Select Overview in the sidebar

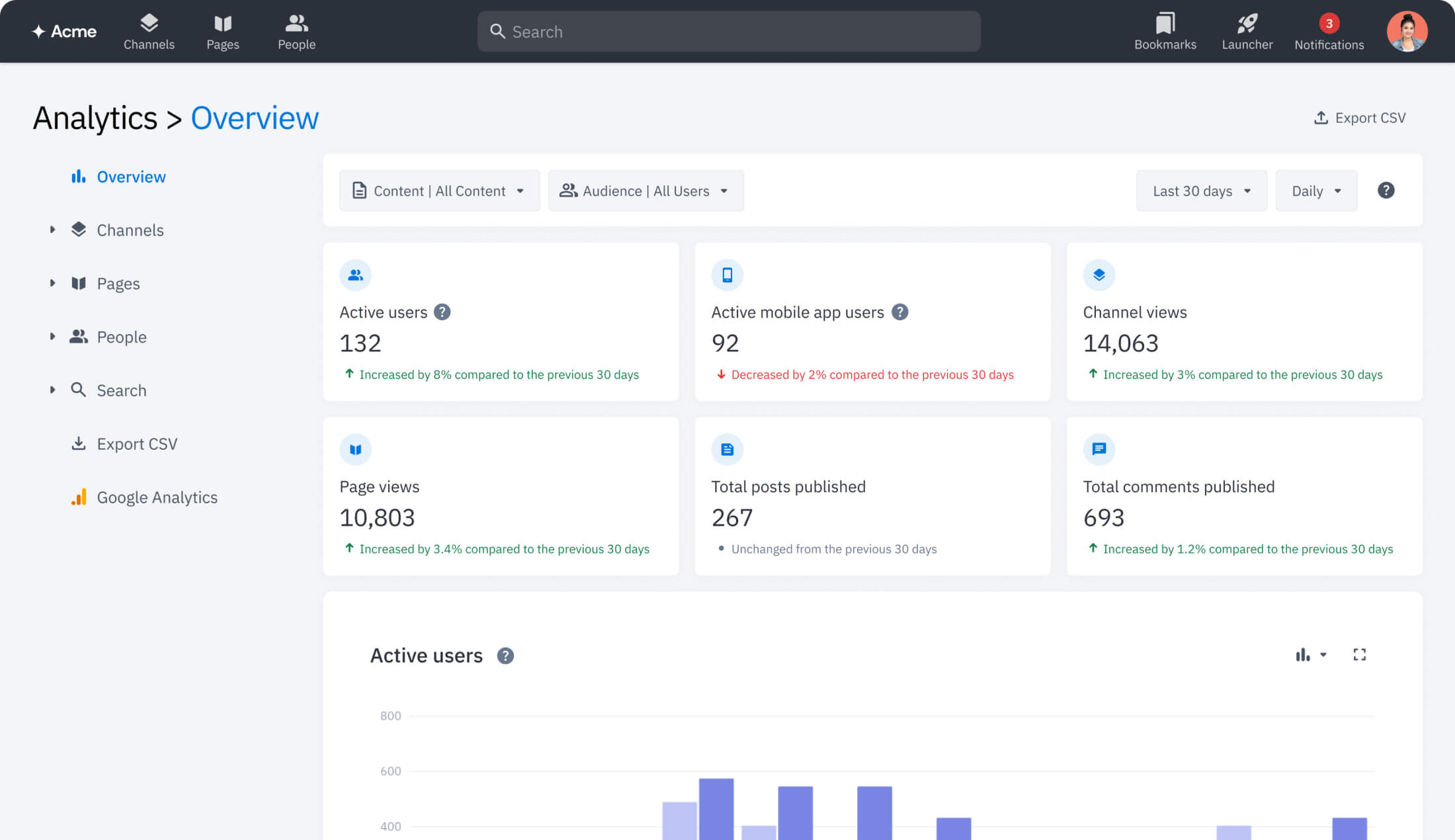pyautogui.click(x=131, y=177)
